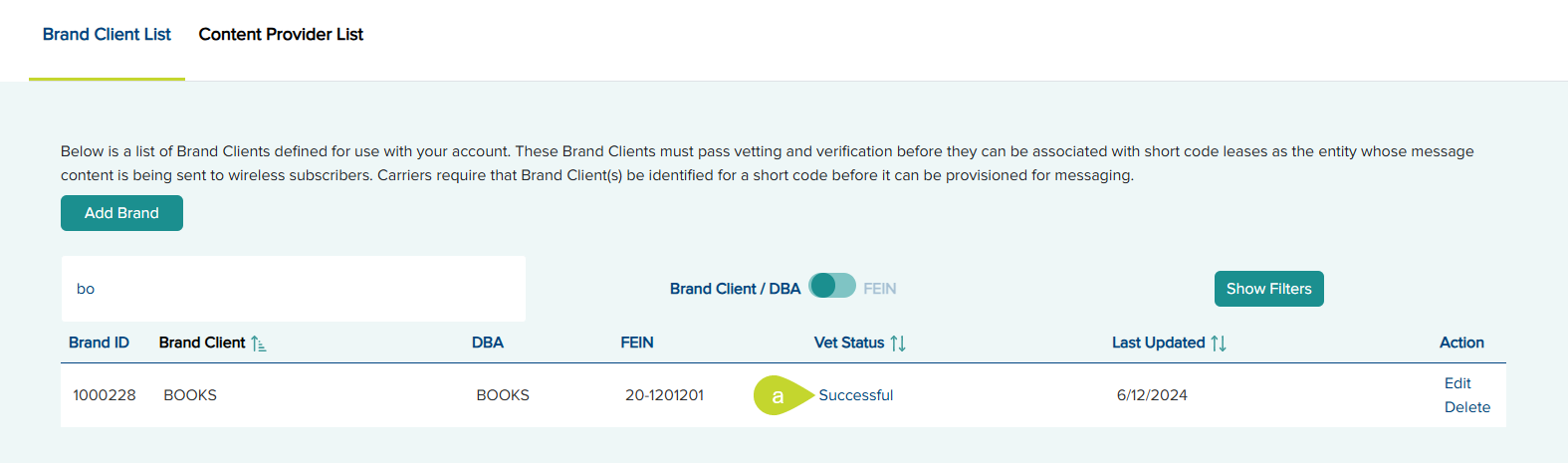Image resolution: width=1568 pixels, height=463 pixels.
Task: Delete the BOOKS brand entry
Action: coord(1466,407)
